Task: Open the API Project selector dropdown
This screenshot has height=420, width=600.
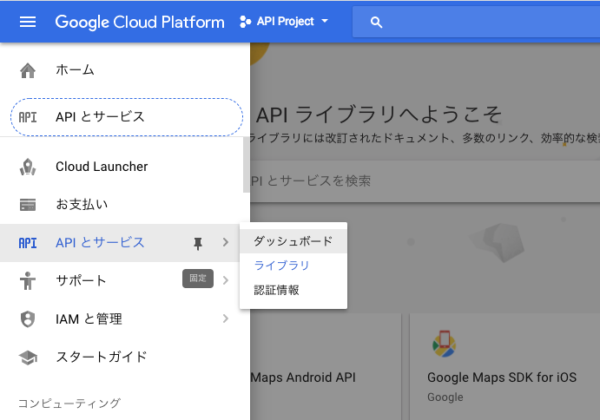Action: coord(284,21)
